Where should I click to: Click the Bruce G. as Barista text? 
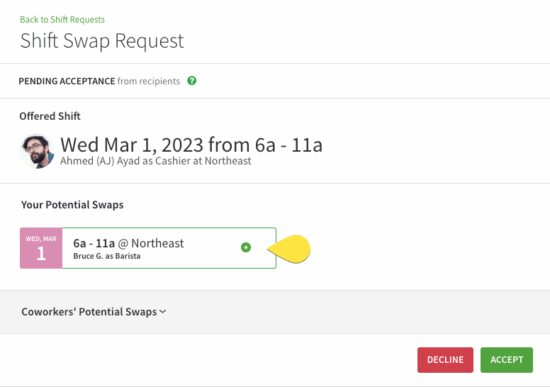tap(107, 256)
